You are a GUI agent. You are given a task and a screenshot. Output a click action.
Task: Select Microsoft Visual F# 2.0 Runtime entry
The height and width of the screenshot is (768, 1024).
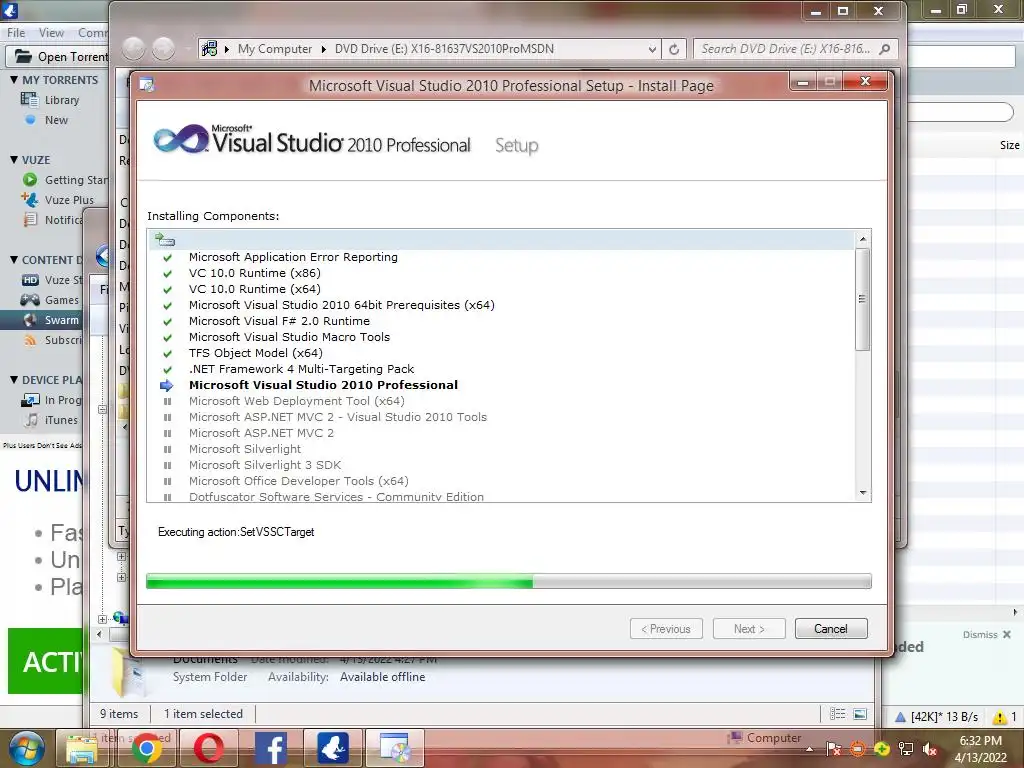tap(279, 321)
